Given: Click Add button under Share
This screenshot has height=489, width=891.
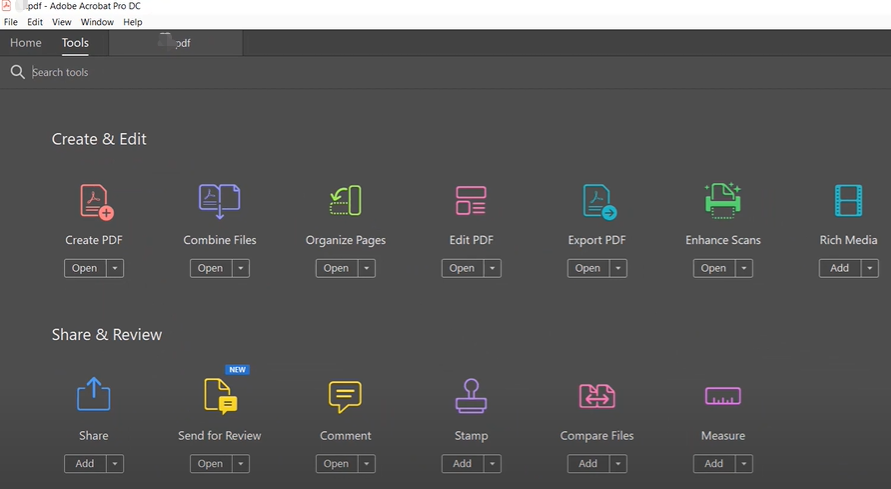Looking at the screenshot, I should pyautogui.click(x=85, y=463).
